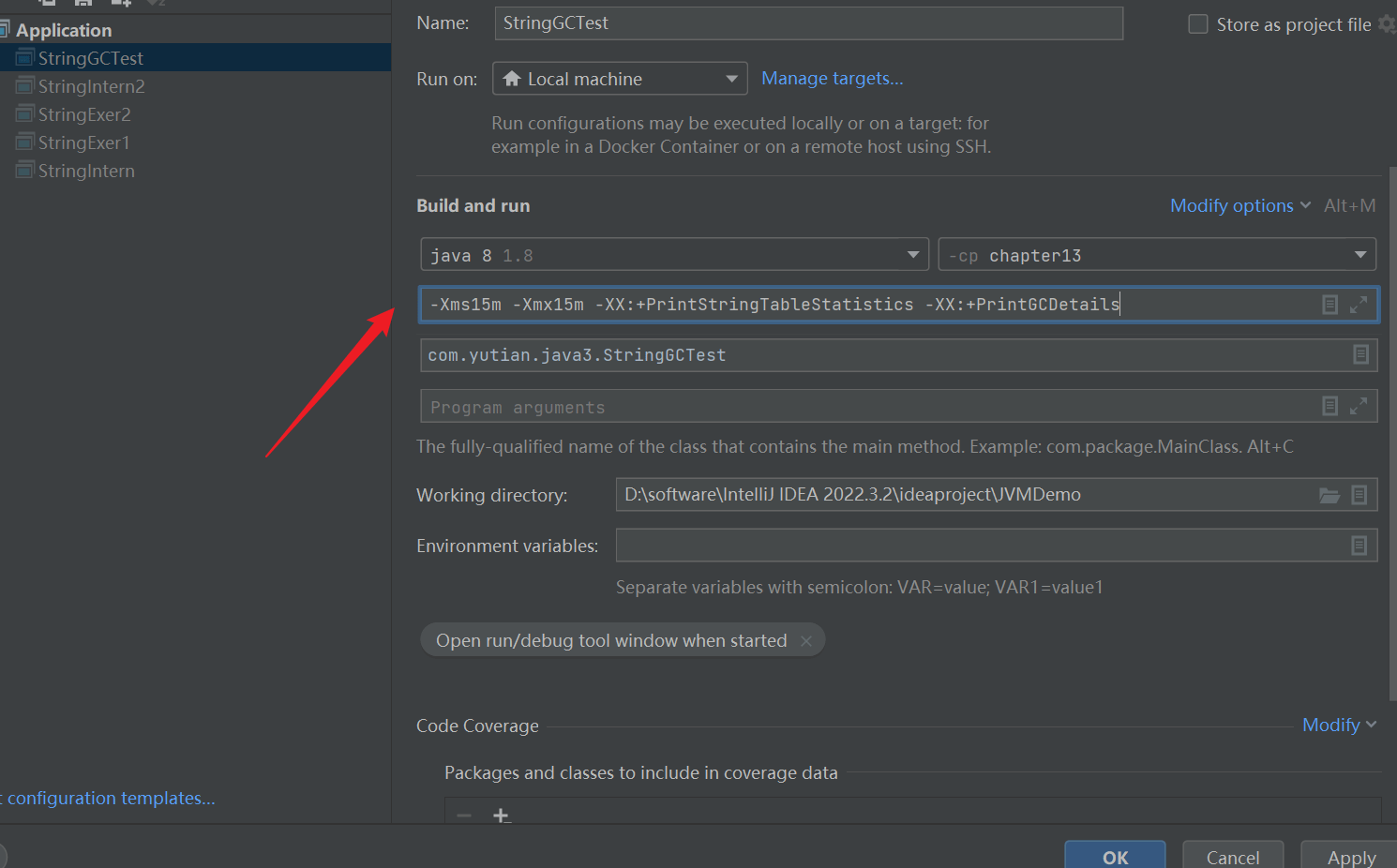Screen dimensions: 1397x868
Task: Click expand icon in VM options field
Action: [1359, 305]
